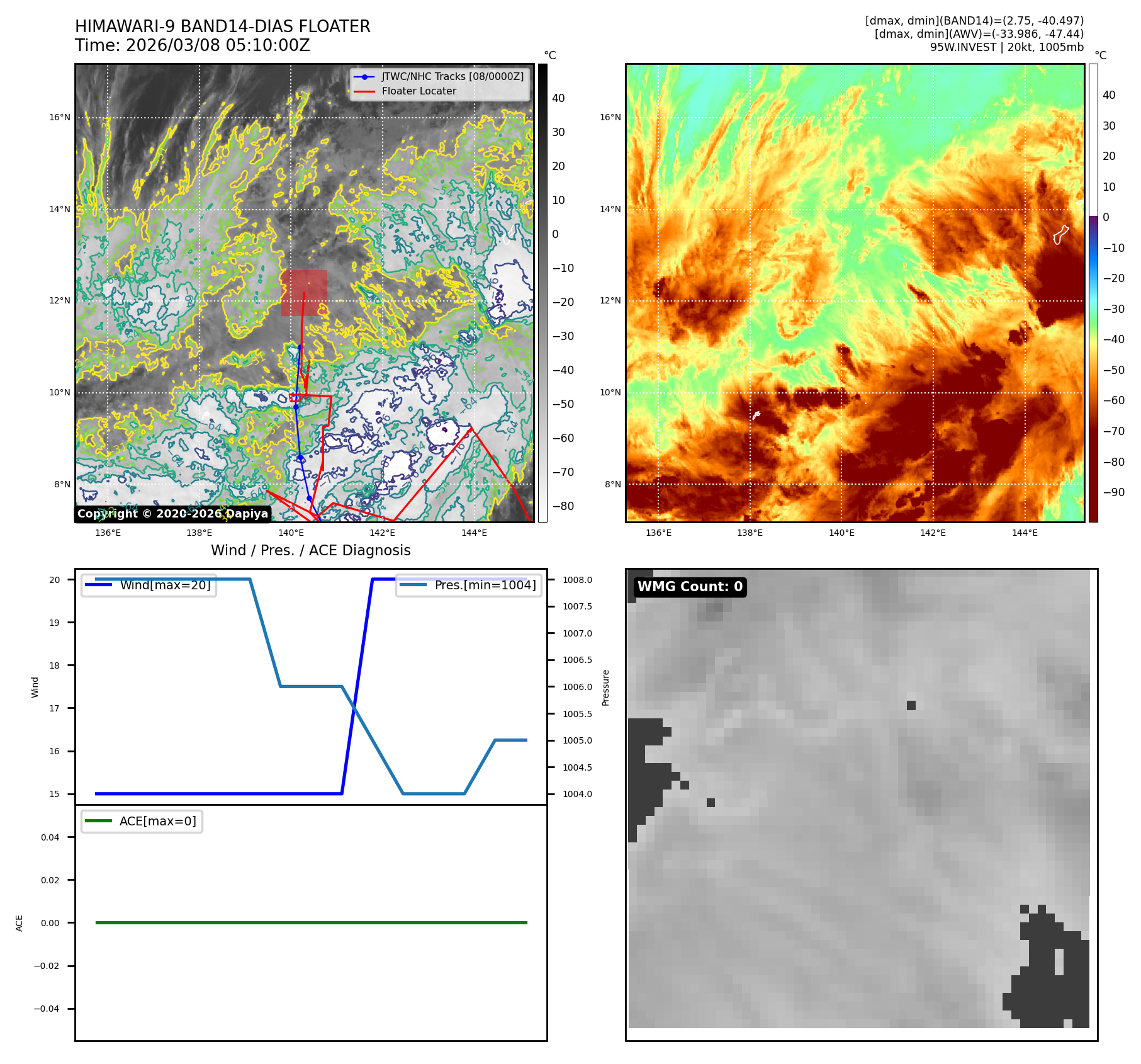Click the green ACE line in the chart
This screenshot has width=1141, height=1064.
pos(311,922)
